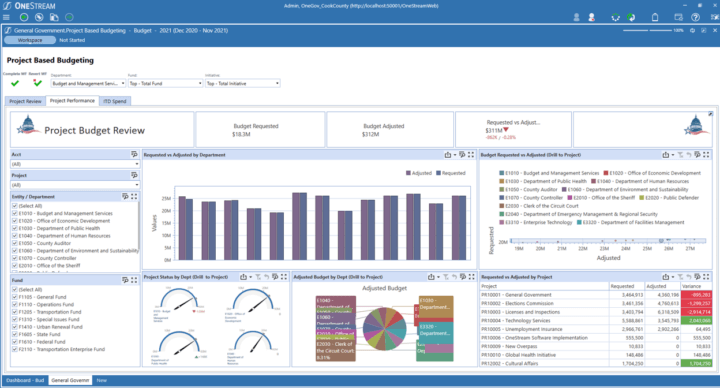Clear the Acct filter selection icon
The width and height of the screenshot is (720, 388).
click(134, 154)
